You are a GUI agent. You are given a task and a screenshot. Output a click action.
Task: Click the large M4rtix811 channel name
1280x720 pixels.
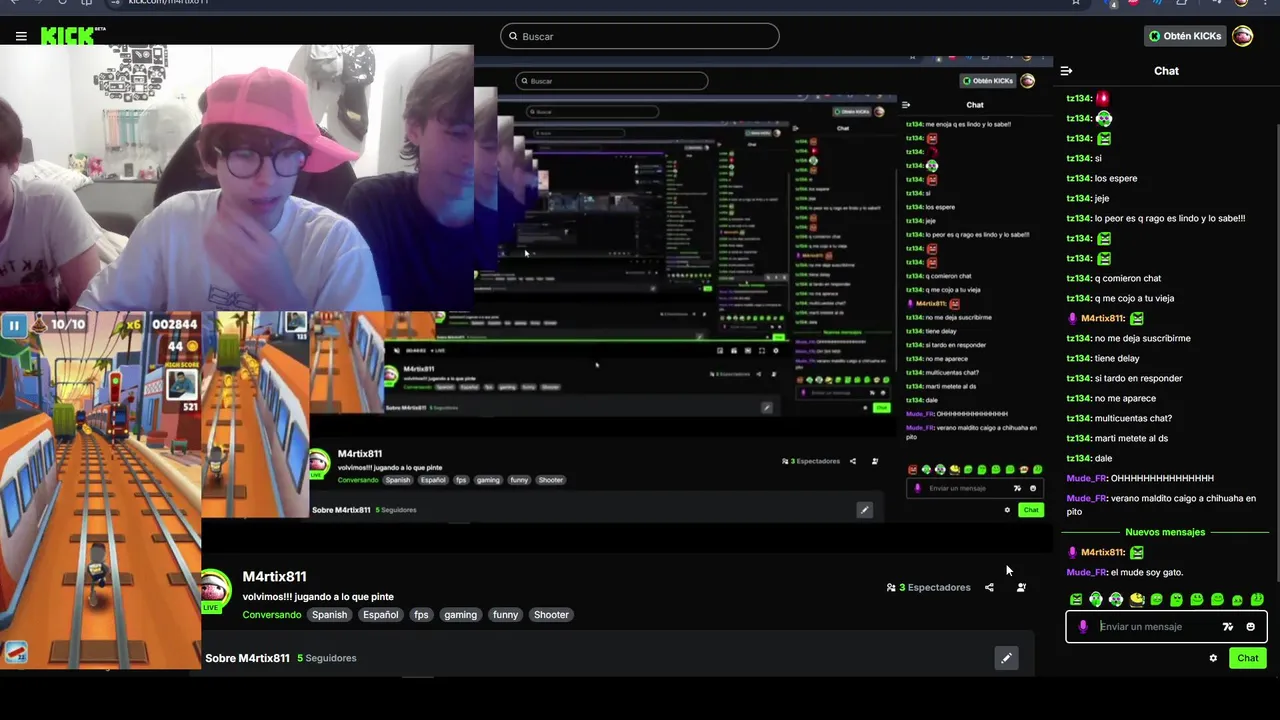[274, 577]
